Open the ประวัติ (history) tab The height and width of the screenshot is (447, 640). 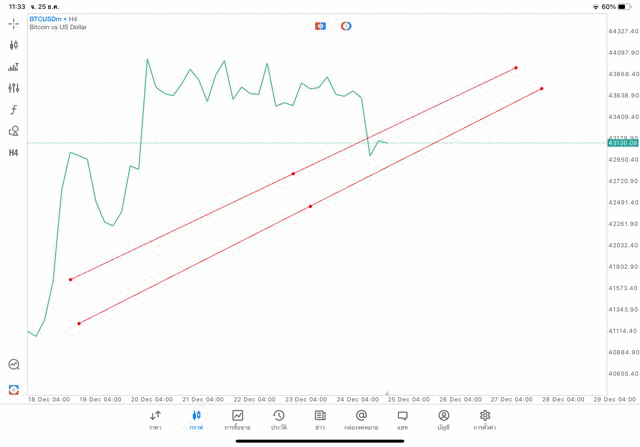[279, 420]
